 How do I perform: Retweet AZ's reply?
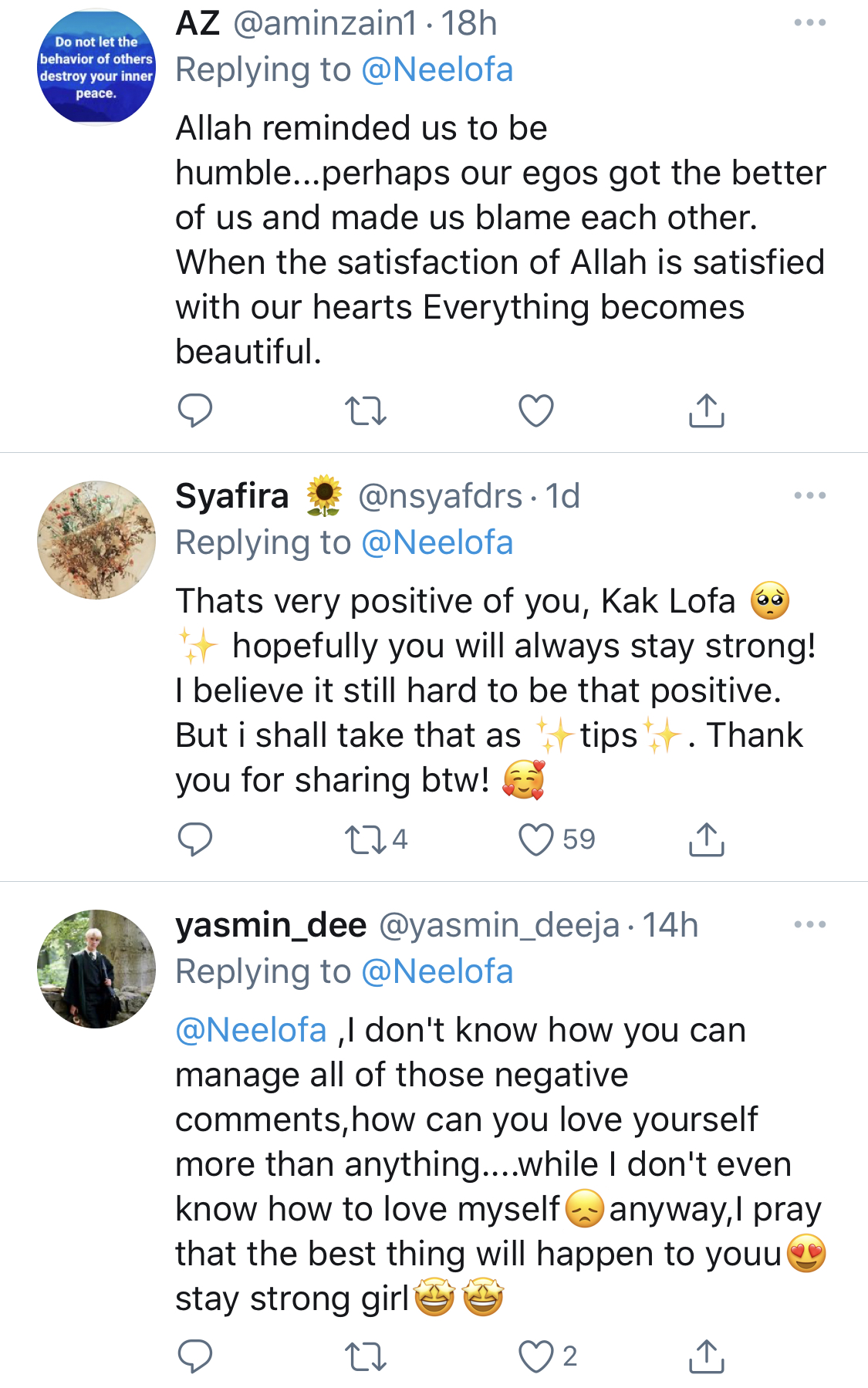(x=365, y=410)
